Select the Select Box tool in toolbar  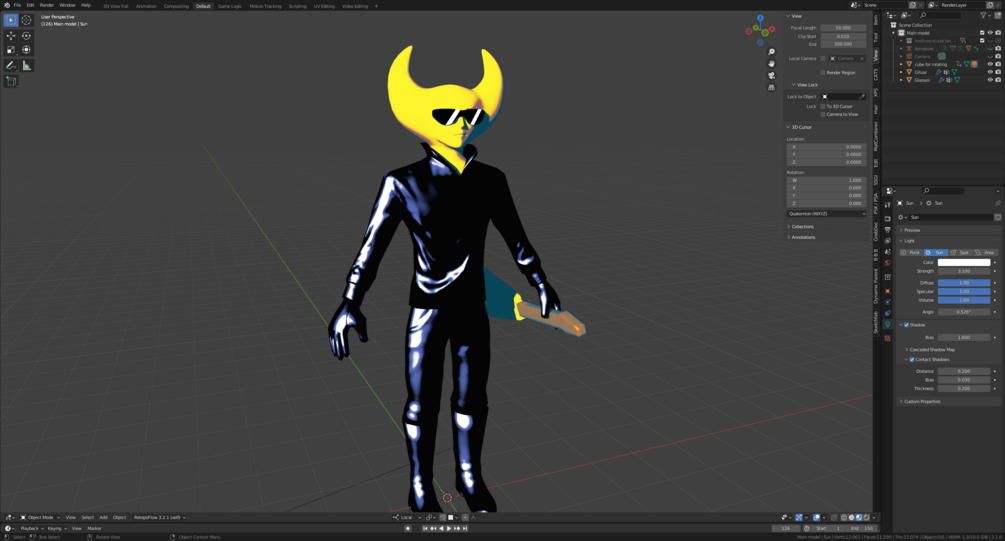[11, 21]
